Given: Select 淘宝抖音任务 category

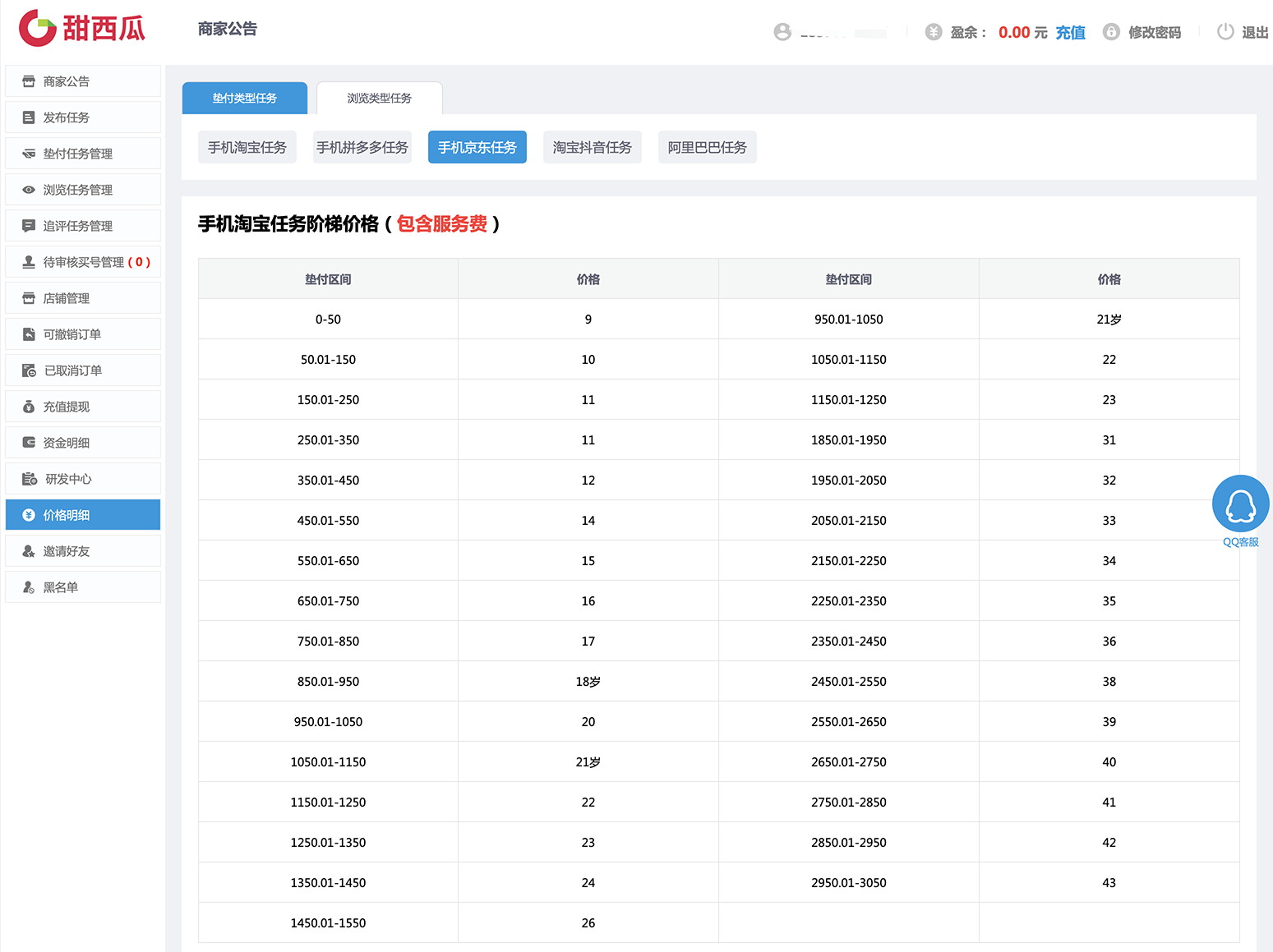Looking at the screenshot, I should point(593,147).
